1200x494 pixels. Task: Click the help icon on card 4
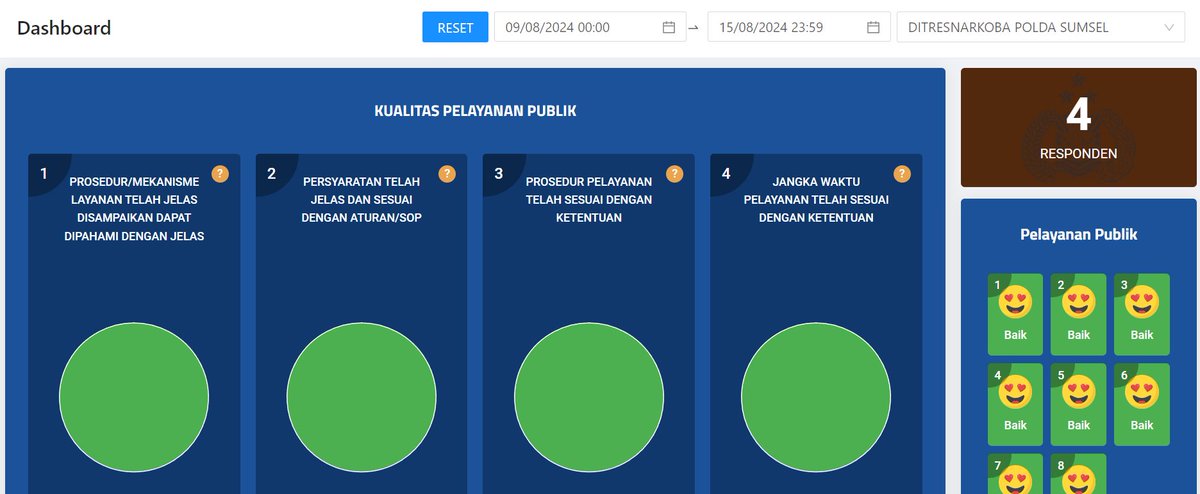coord(902,174)
